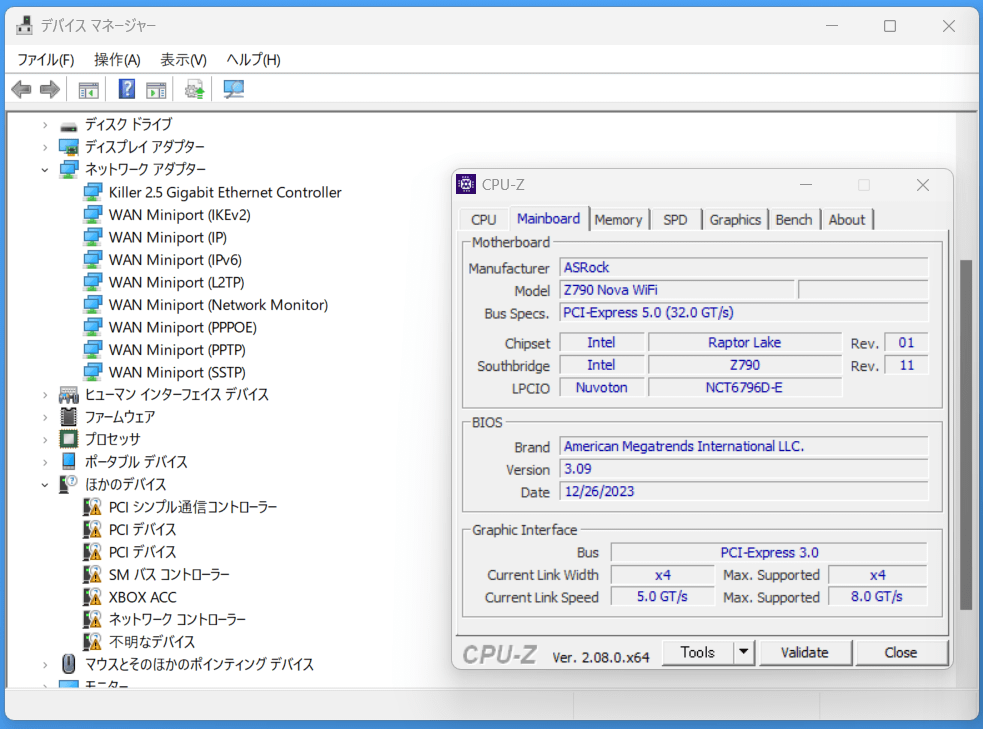
Task: Select WAN Miniport (Network Monitor) in the tree
Action: 218,305
